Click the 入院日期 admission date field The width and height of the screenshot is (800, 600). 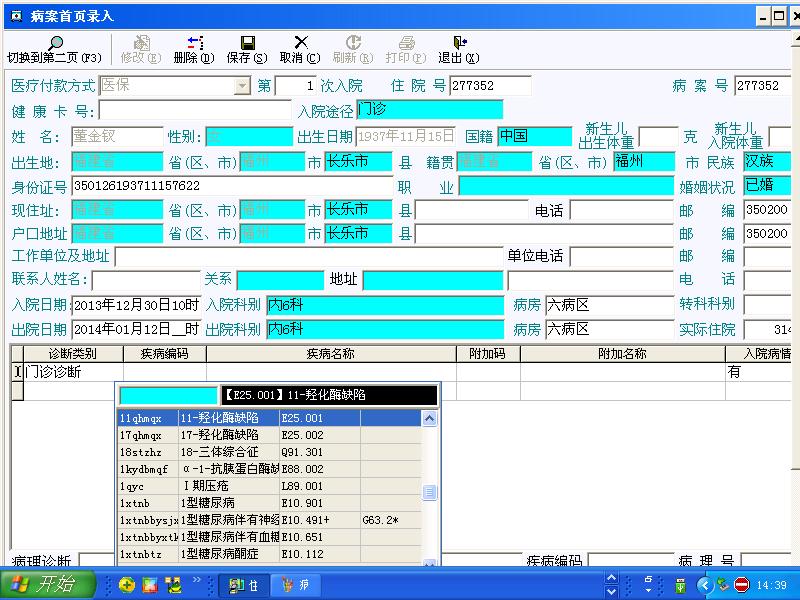click(x=136, y=305)
